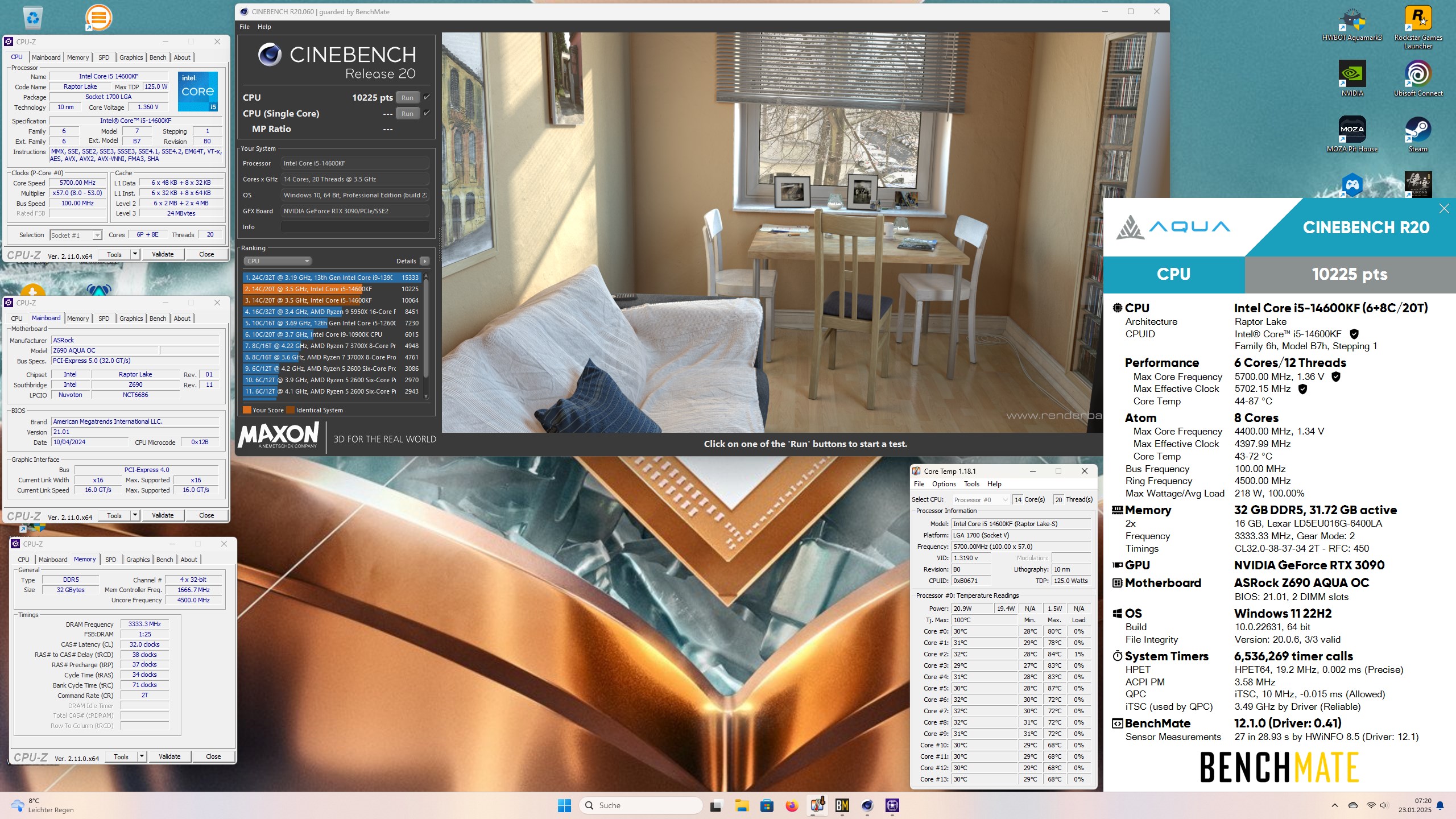
Task: Click Validate in Memory CPU-Z window
Action: coord(169,756)
